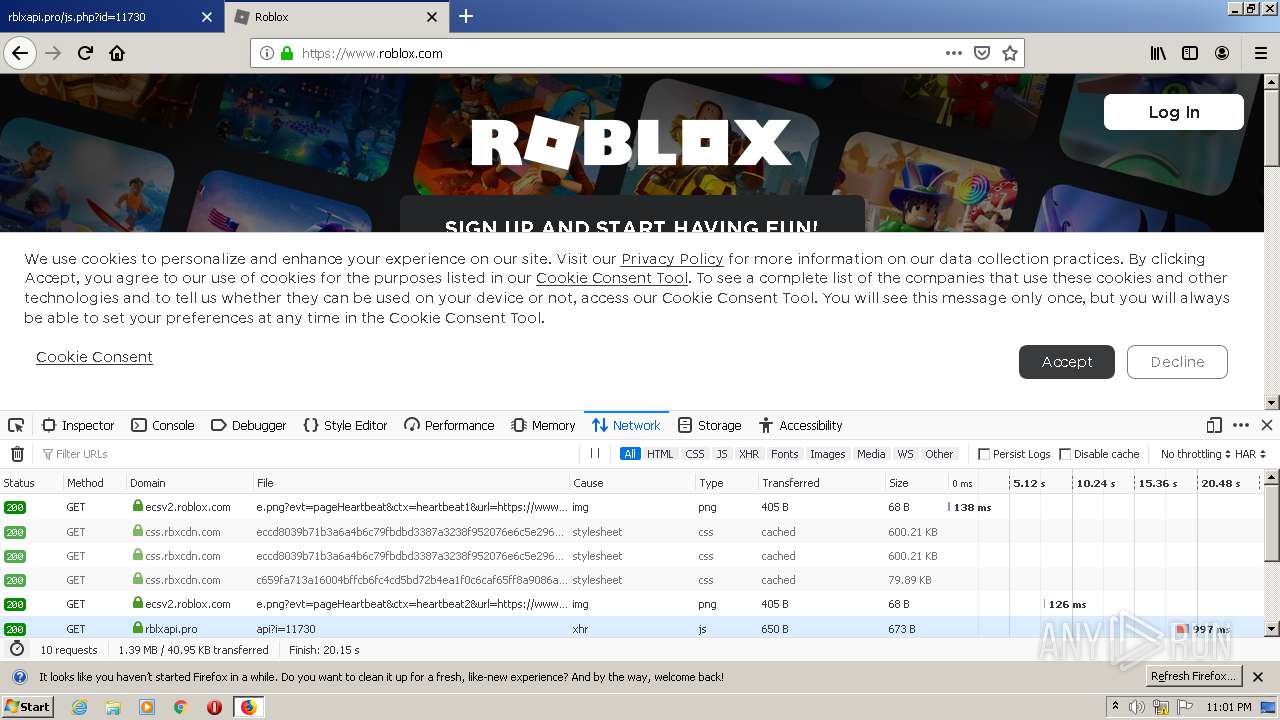The height and width of the screenshot is (720, 1280).
Task: Open the Accessibility tab
Action: [x=801, y=425]
